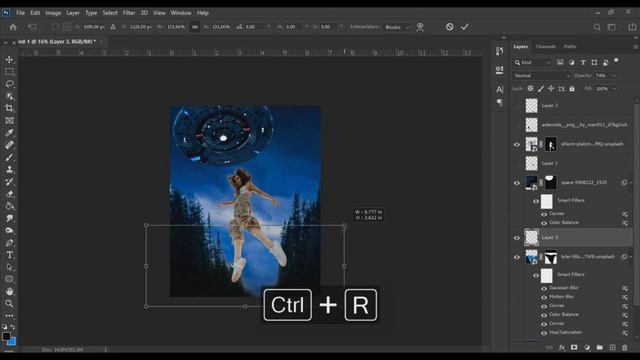
Task: Open the Fill 100% slider dropdown
Action: coord(614,89)
